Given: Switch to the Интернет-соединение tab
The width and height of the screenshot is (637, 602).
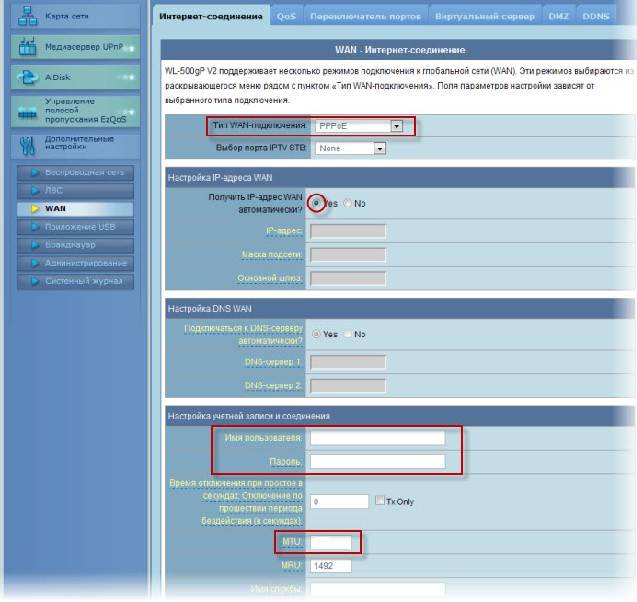Looking at the screenshot, I should tap(211, 16).
